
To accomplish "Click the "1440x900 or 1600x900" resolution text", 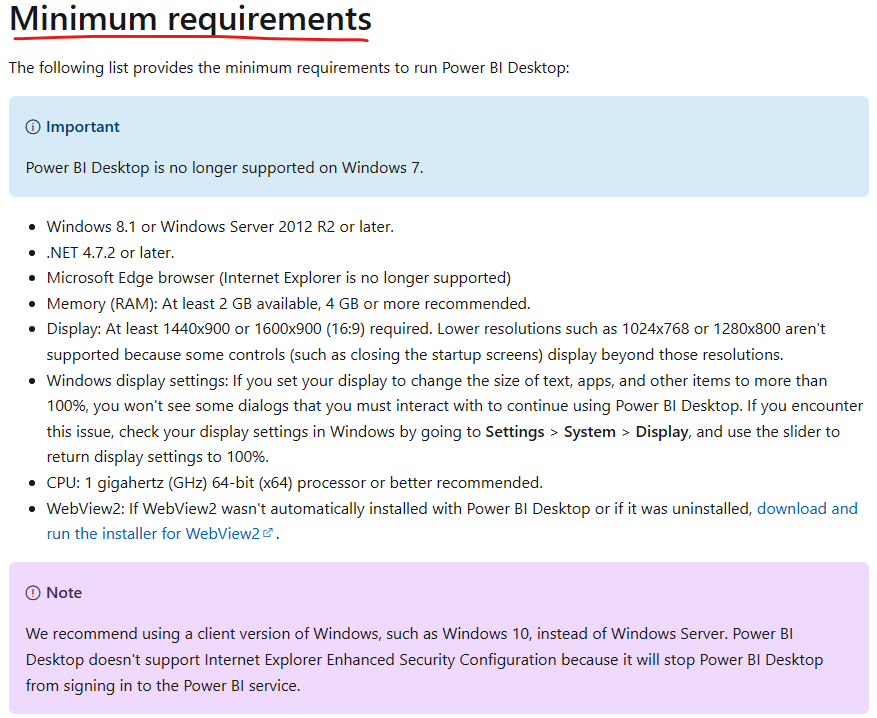I will (242, 329).
